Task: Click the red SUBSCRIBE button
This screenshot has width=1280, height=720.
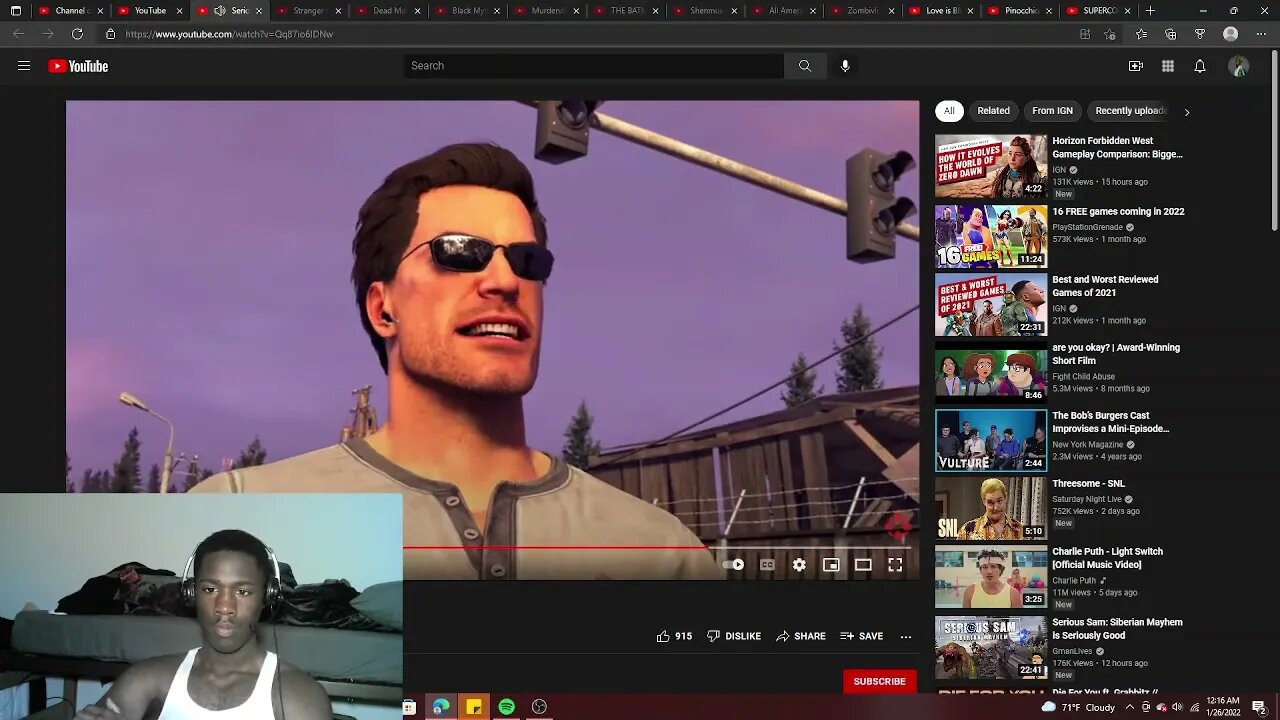Action: pos(879,681)
